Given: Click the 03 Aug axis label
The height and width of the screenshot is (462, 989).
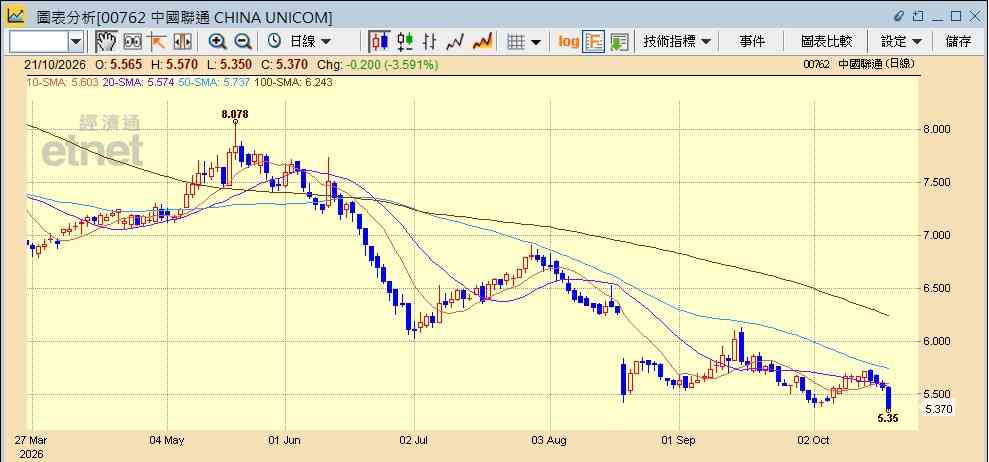Looking at the screenshot, I should click(549, 440).
